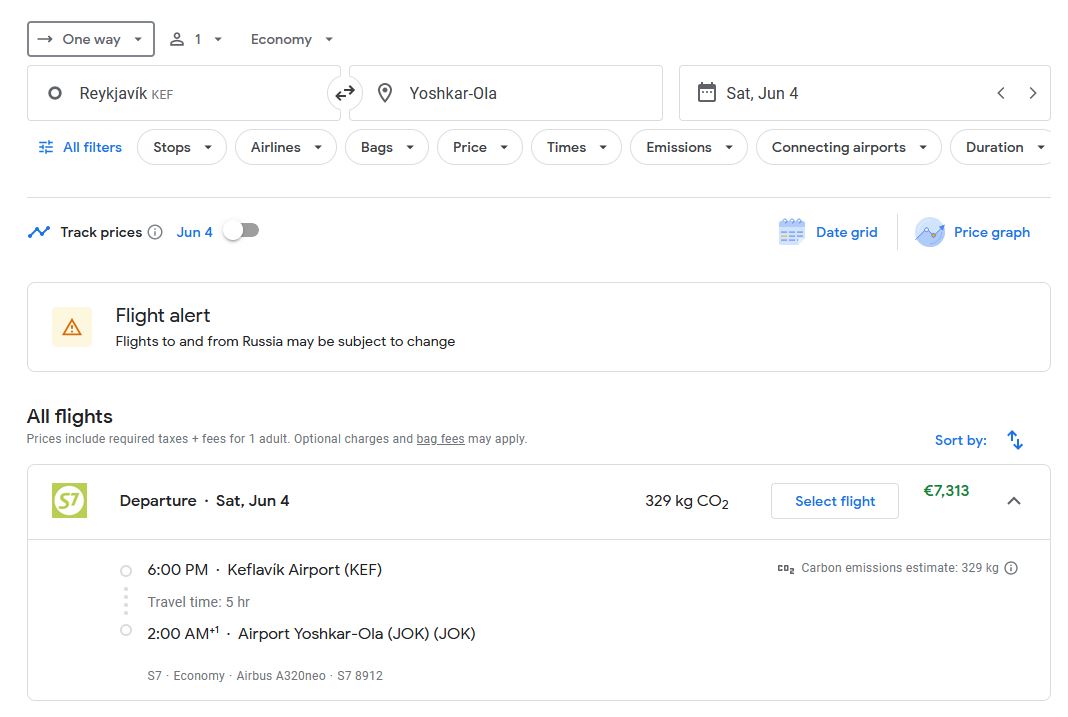This screenshot has height=717, width=1068.
Task: Click the Select flight button
Action: point(834,501)
